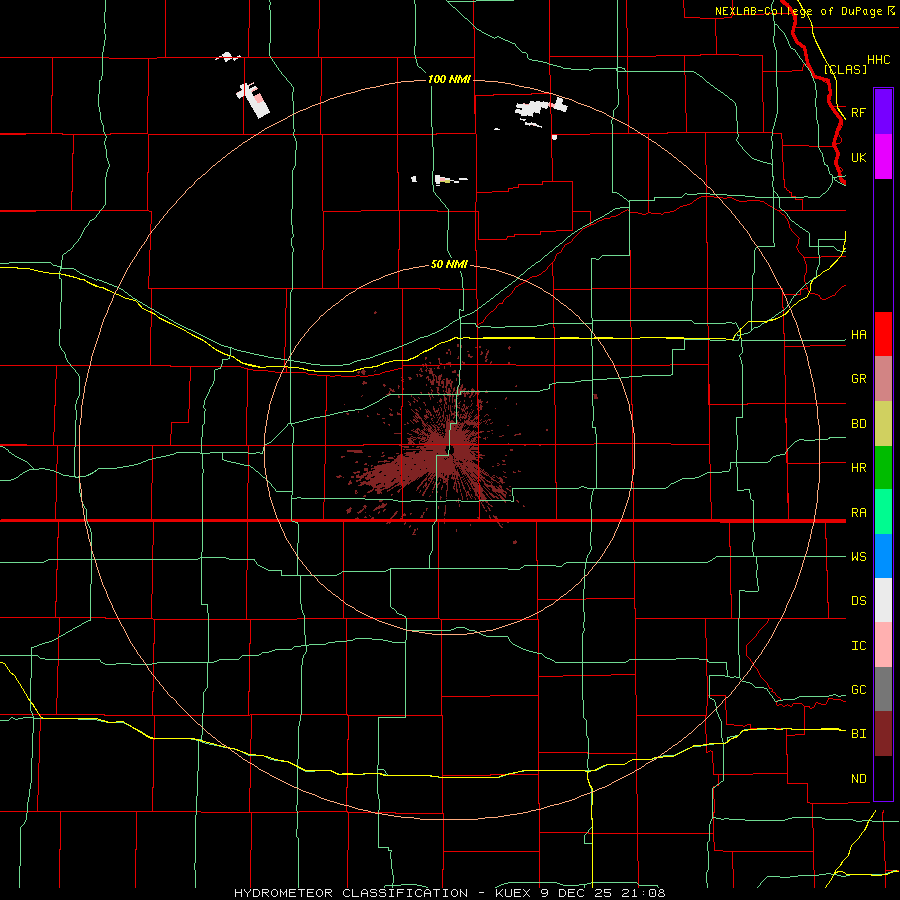Screen dimensions: 900x900
Task: Click the "RA" legend label
Action: pyautogui.click(x=859, y=513)
